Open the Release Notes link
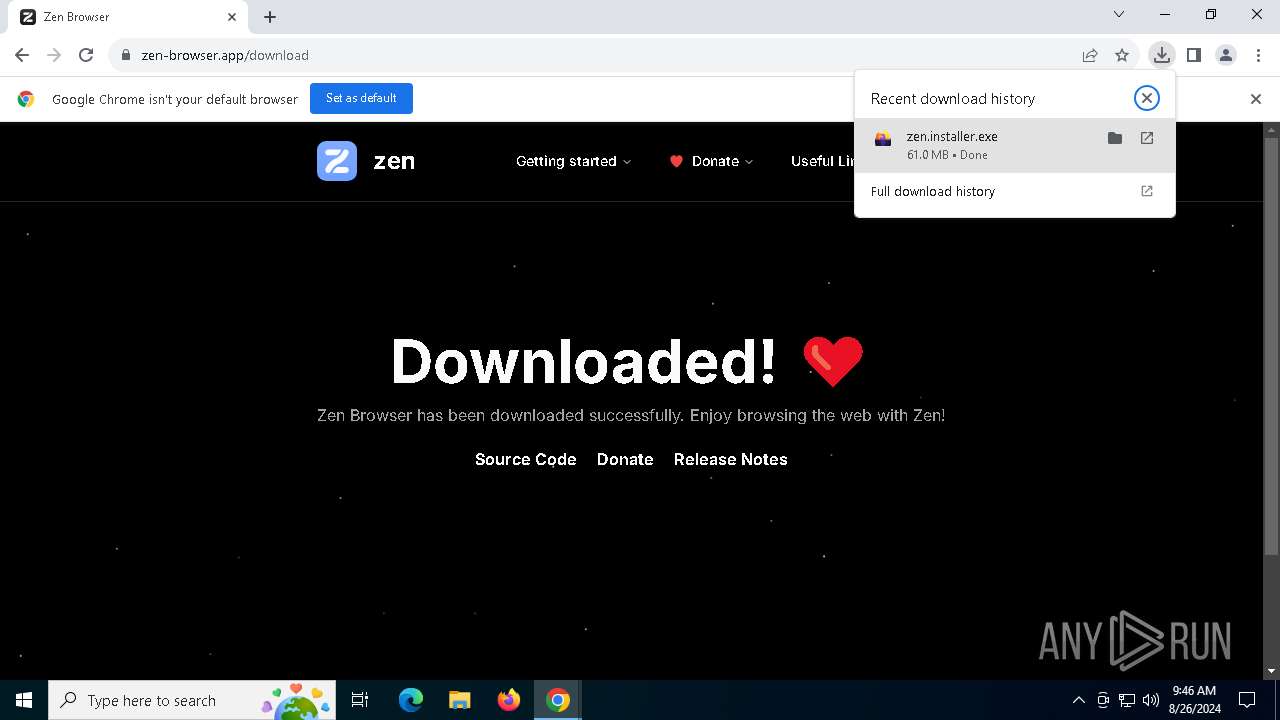Screen dimensions: 1280x720 point(731,459)
